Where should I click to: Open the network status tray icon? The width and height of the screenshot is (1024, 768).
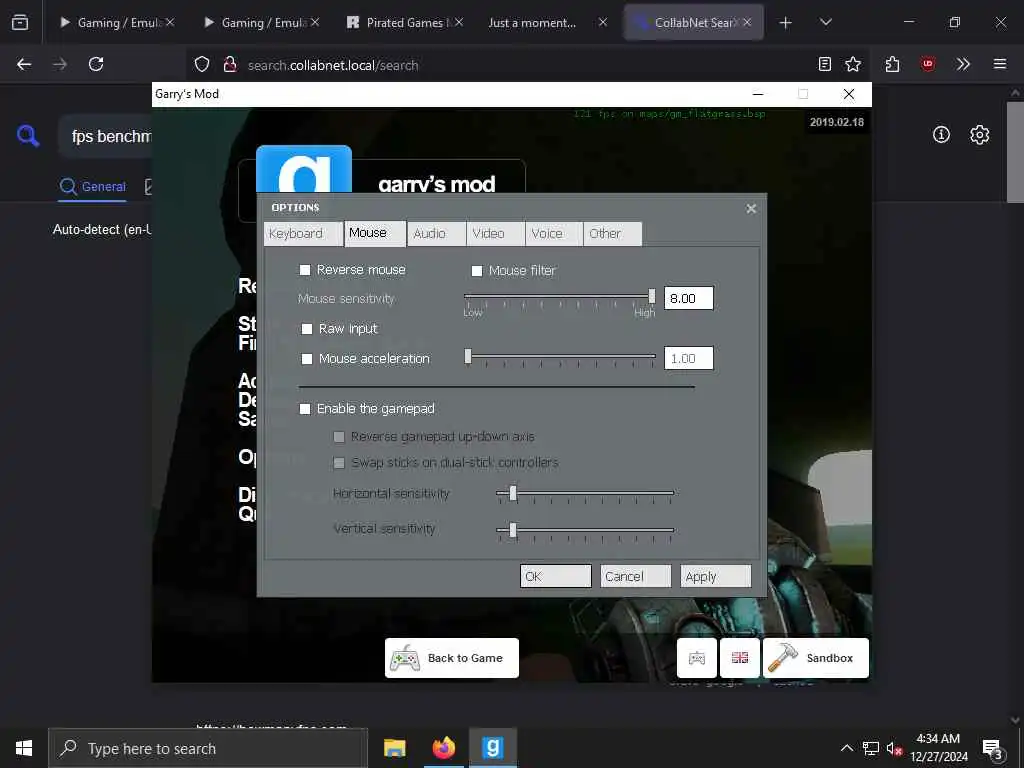click(x=871, y=748)
